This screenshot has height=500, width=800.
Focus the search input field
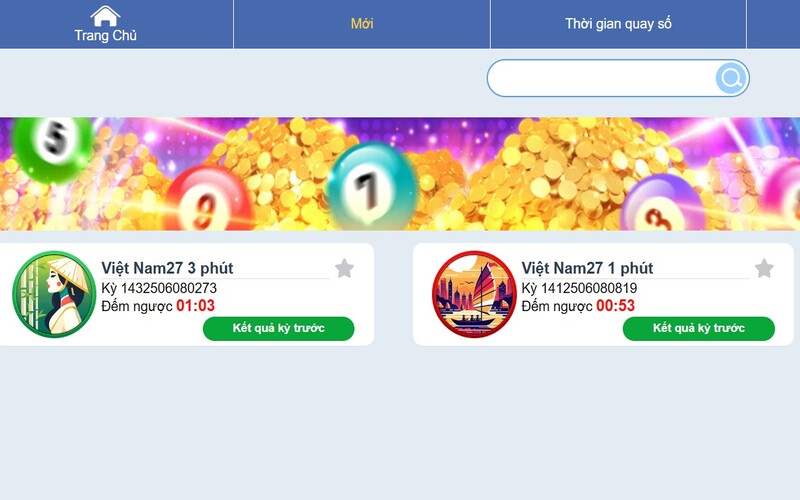602,78
